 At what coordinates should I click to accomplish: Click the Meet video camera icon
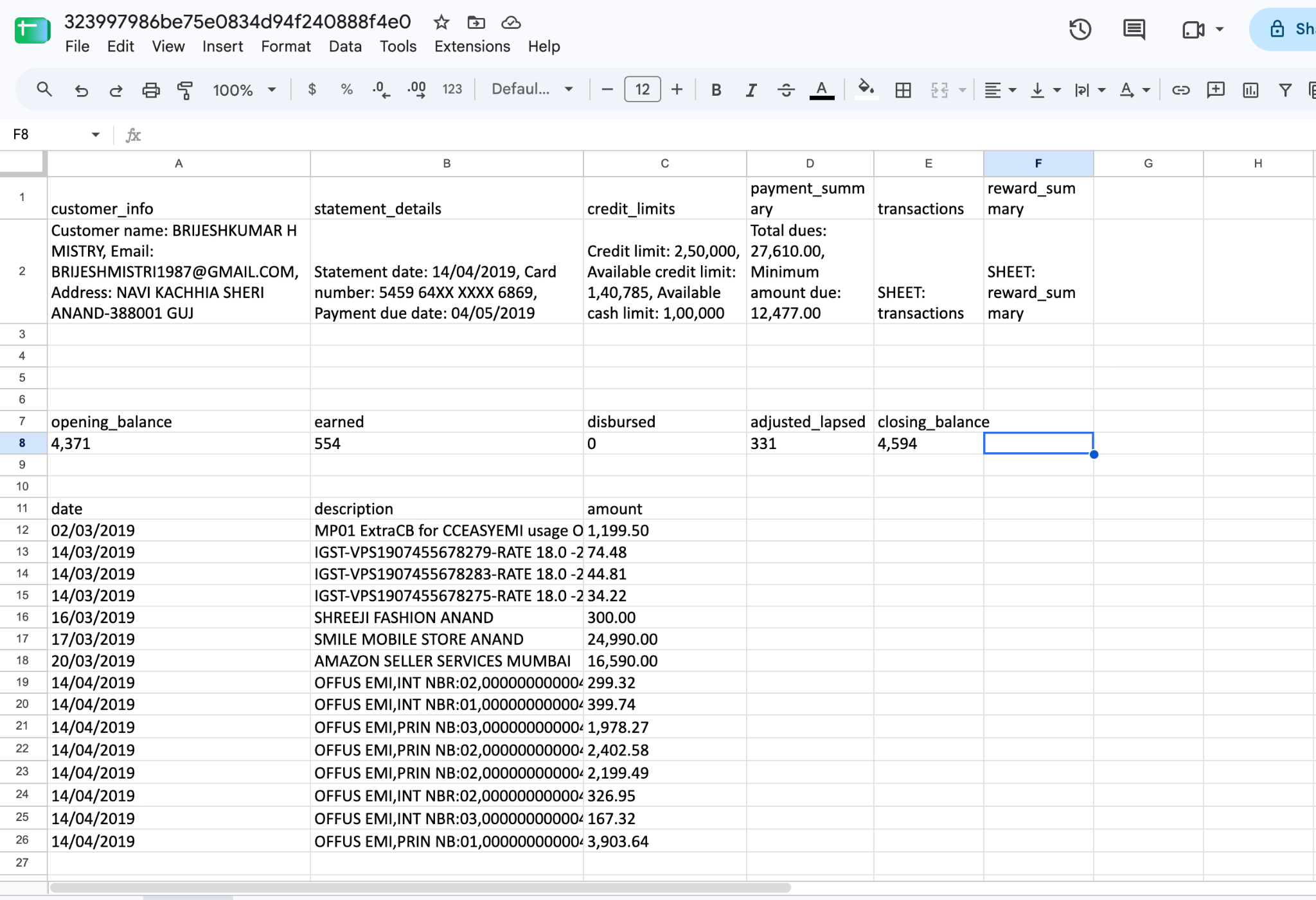(x=1193, y=30)
